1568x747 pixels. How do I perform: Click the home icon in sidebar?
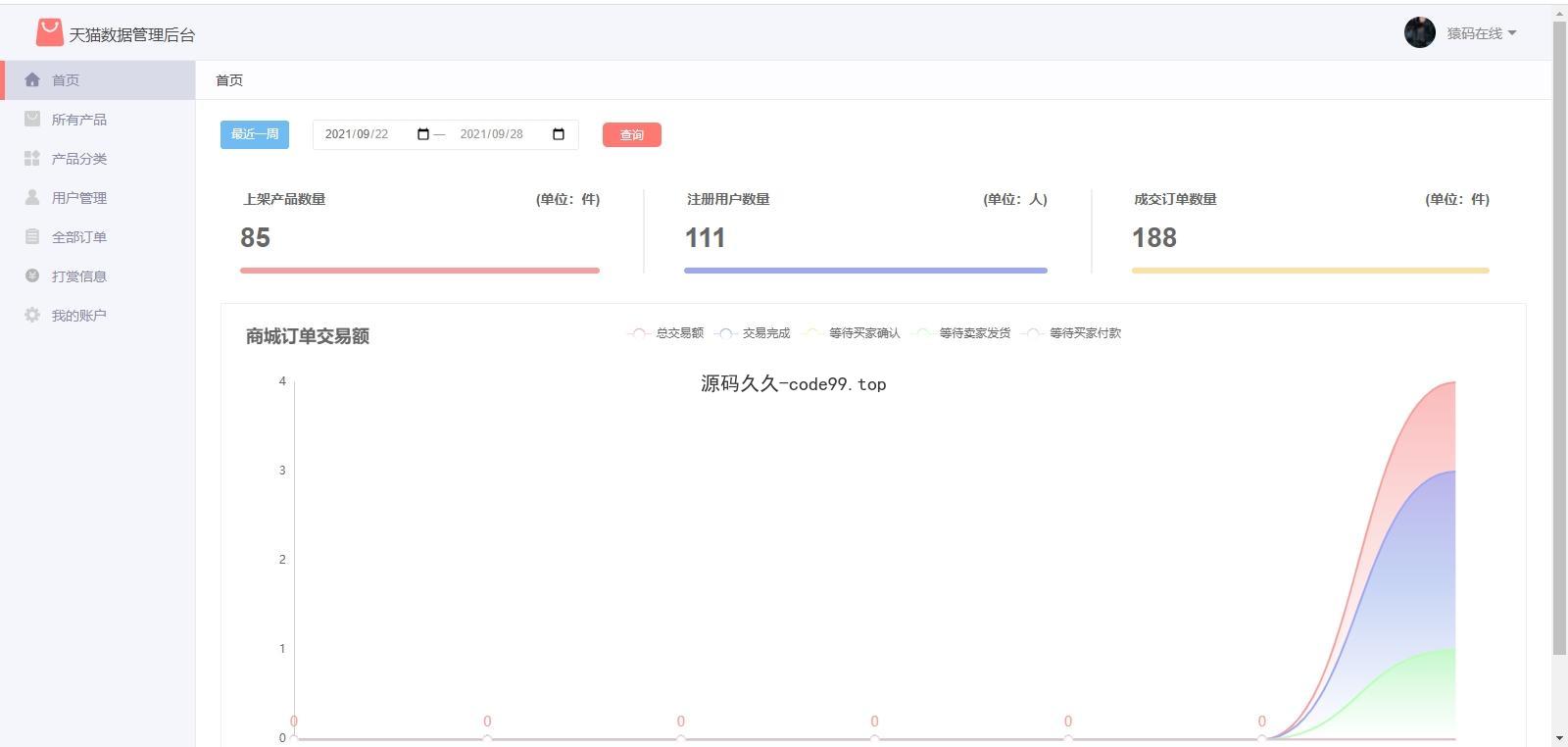32,79
